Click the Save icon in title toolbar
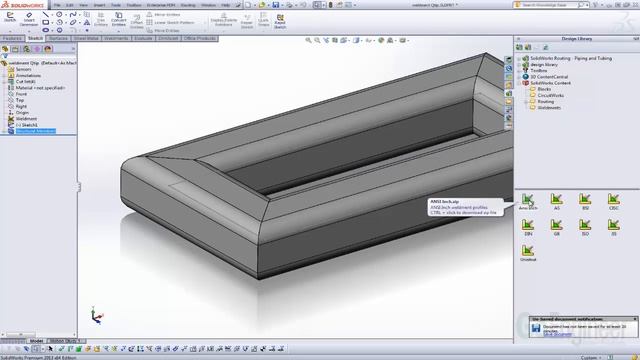The height and width of the screenshot is (360, 640). [x=276, y=5]
